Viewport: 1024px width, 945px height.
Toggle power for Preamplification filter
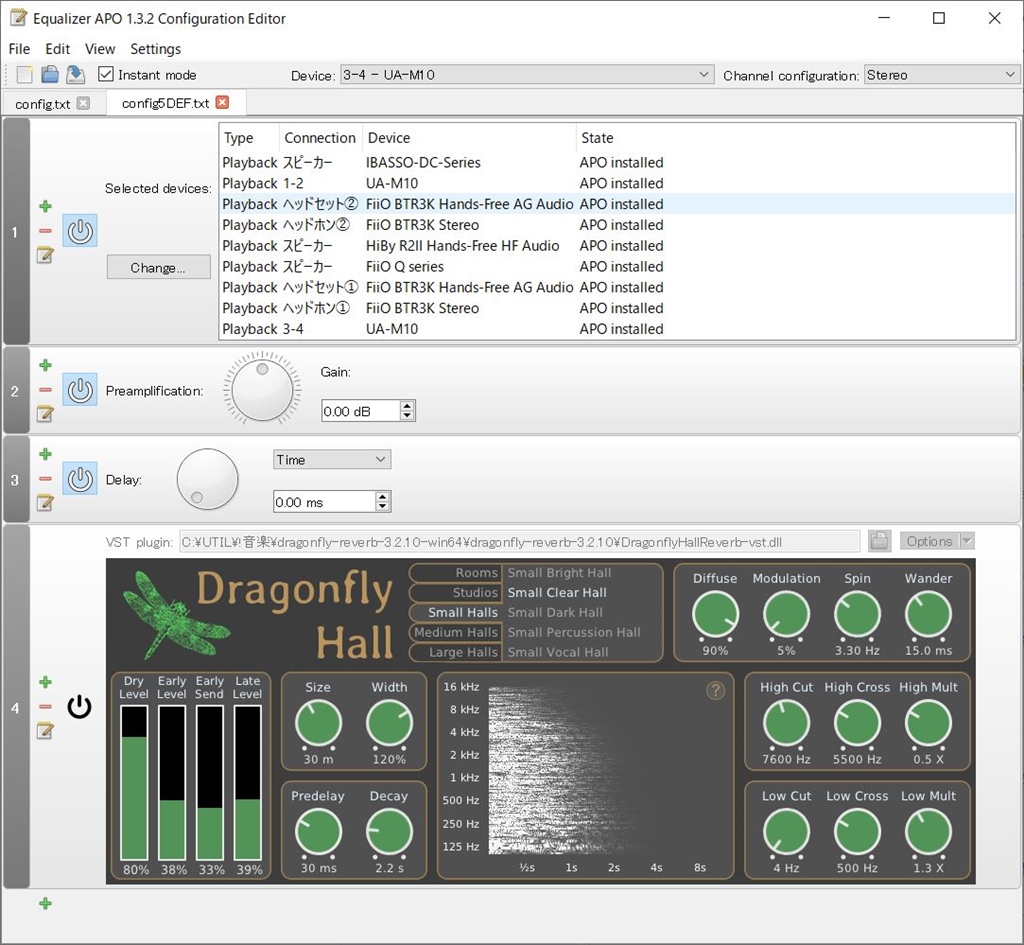pos(80,390)
